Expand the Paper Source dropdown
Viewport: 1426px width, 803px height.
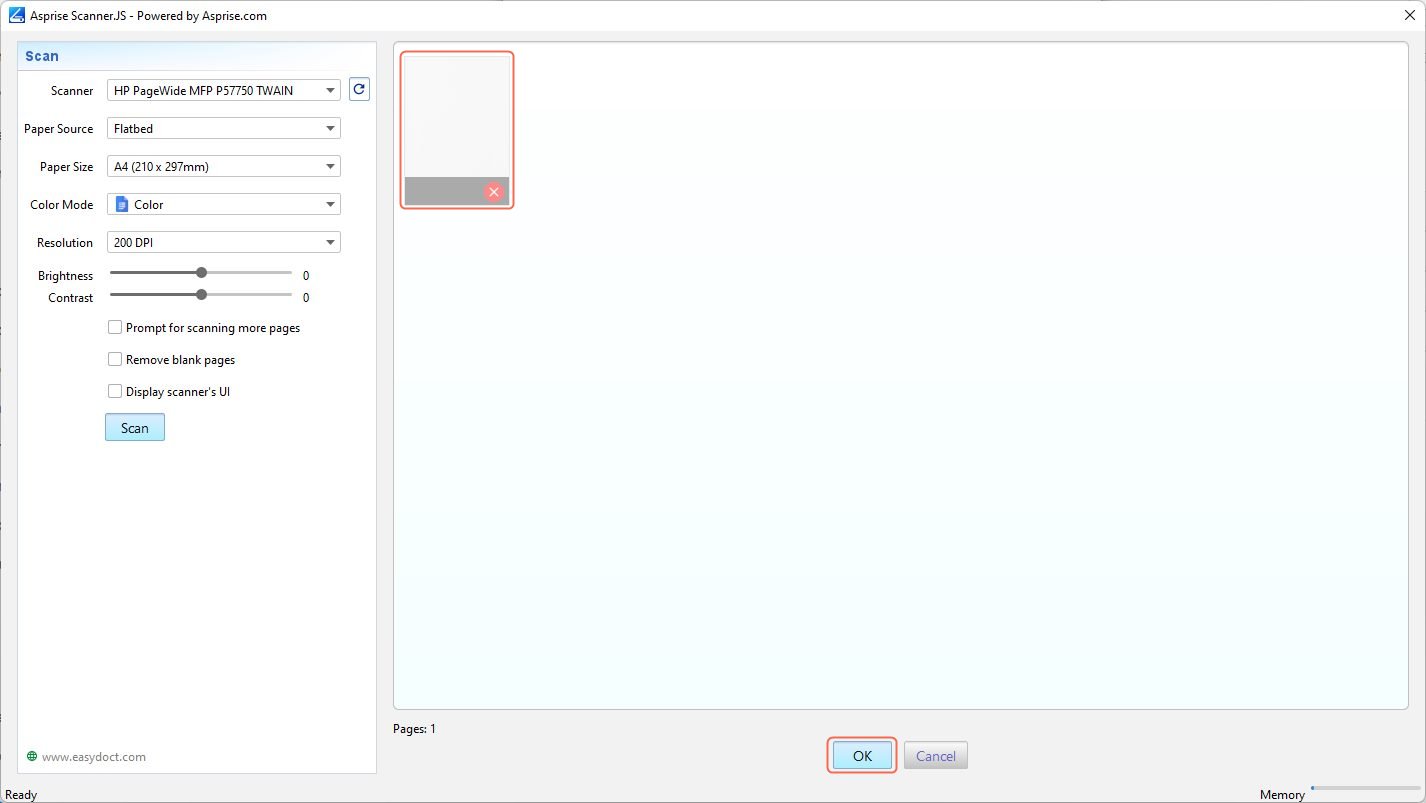223,129
